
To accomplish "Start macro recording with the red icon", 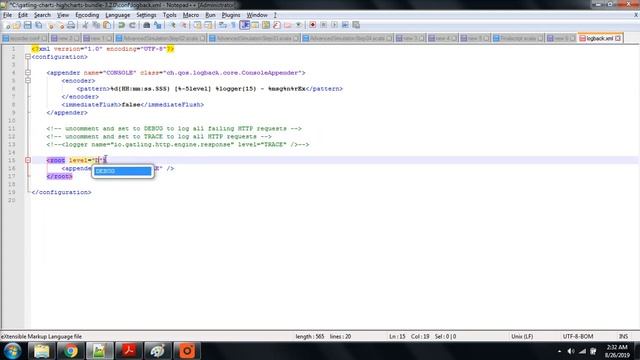I will click(313, 25).
